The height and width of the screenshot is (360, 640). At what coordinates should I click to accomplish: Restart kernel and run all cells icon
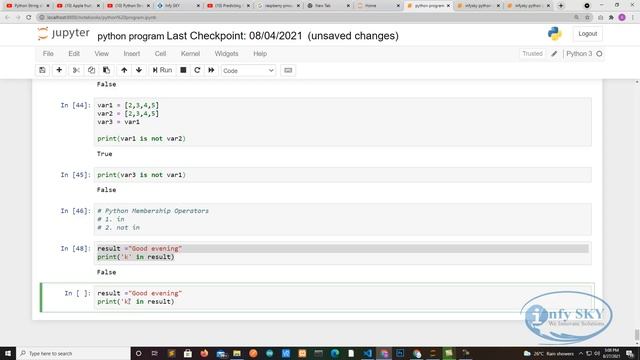coord(211,70)
